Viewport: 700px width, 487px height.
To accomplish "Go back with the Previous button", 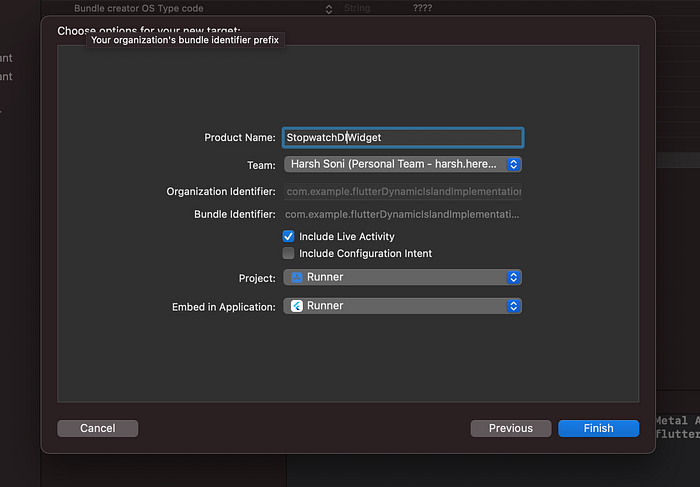I will [x=511, y=428].
